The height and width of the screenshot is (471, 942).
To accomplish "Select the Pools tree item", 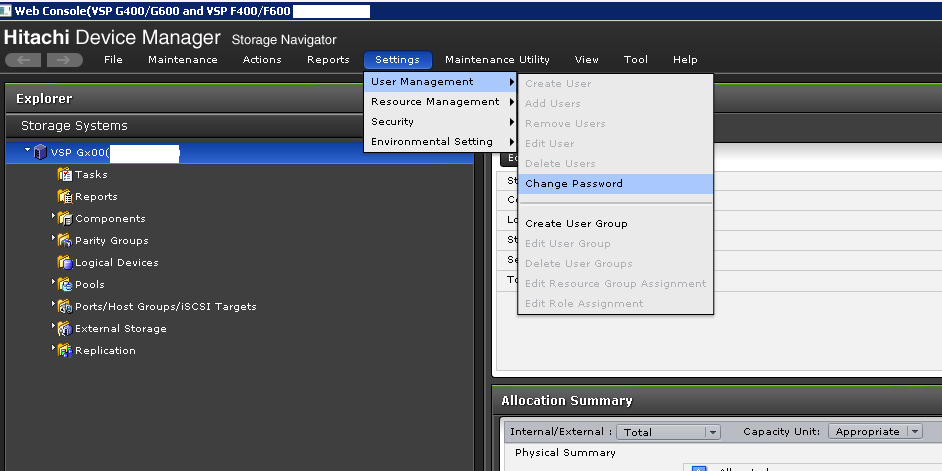I will click(90, 284).
